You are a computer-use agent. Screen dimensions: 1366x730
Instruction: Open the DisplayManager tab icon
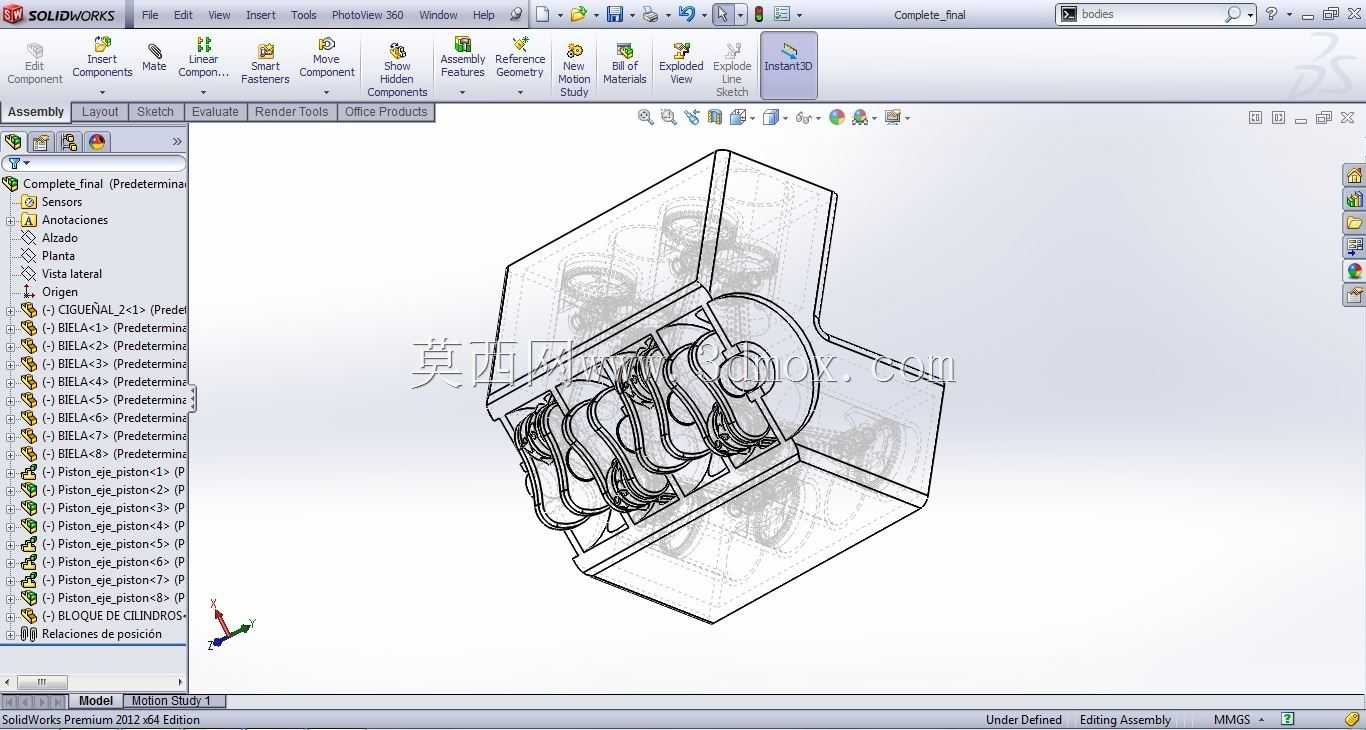point(97,142)
